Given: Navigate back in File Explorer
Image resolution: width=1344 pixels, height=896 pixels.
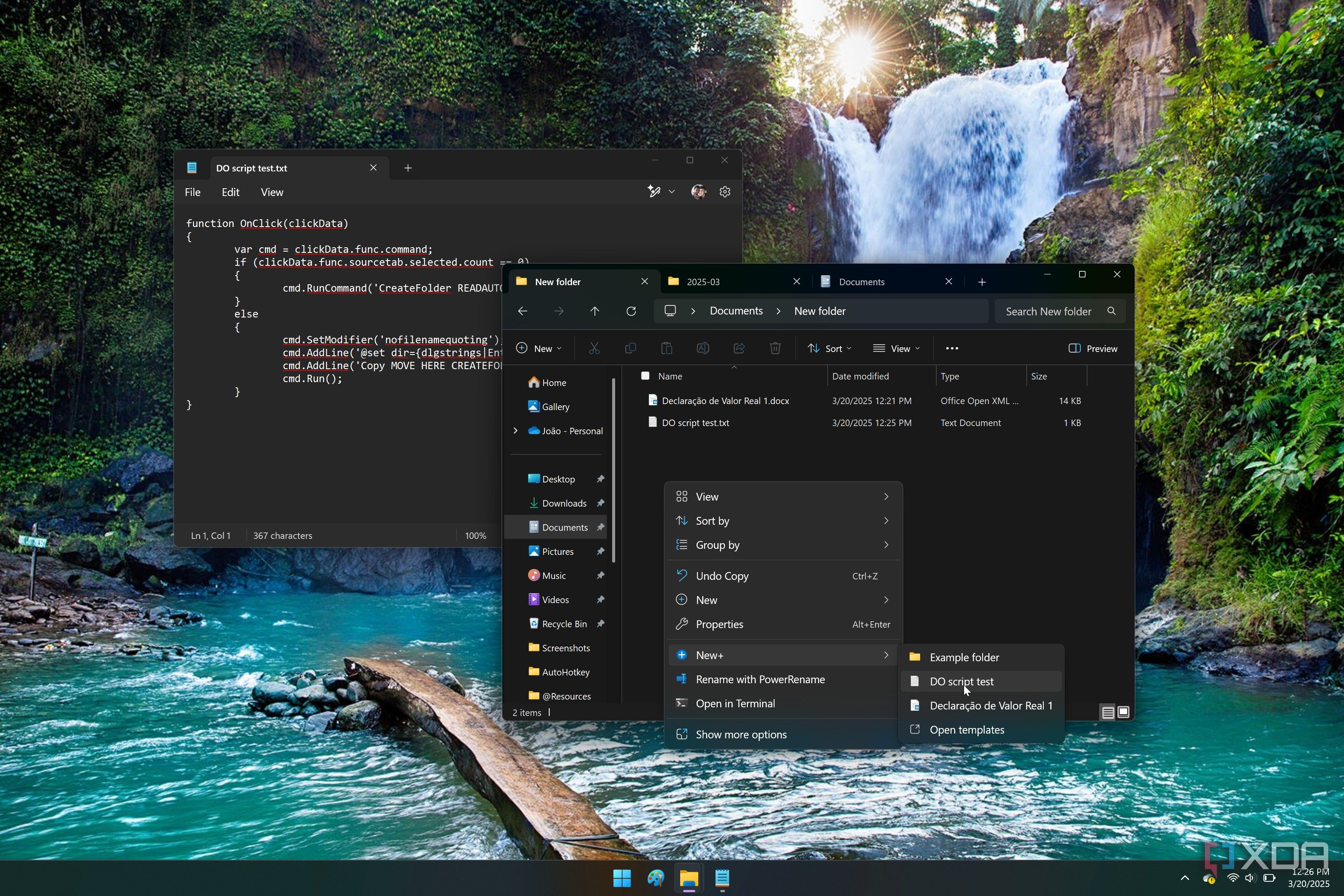Looking at the screenshot, I should coord(522,311).
